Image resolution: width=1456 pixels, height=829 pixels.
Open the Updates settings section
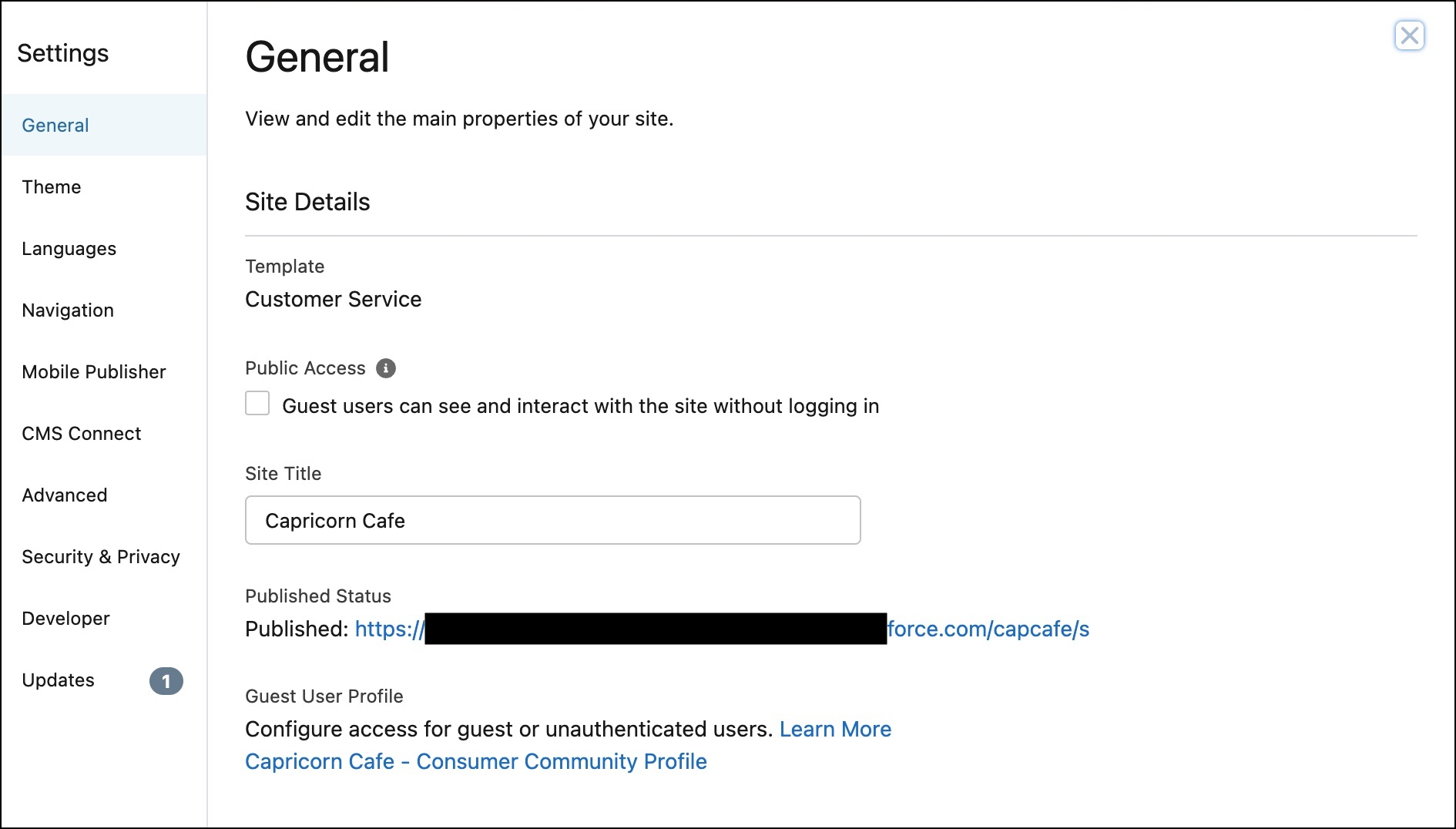59,680
